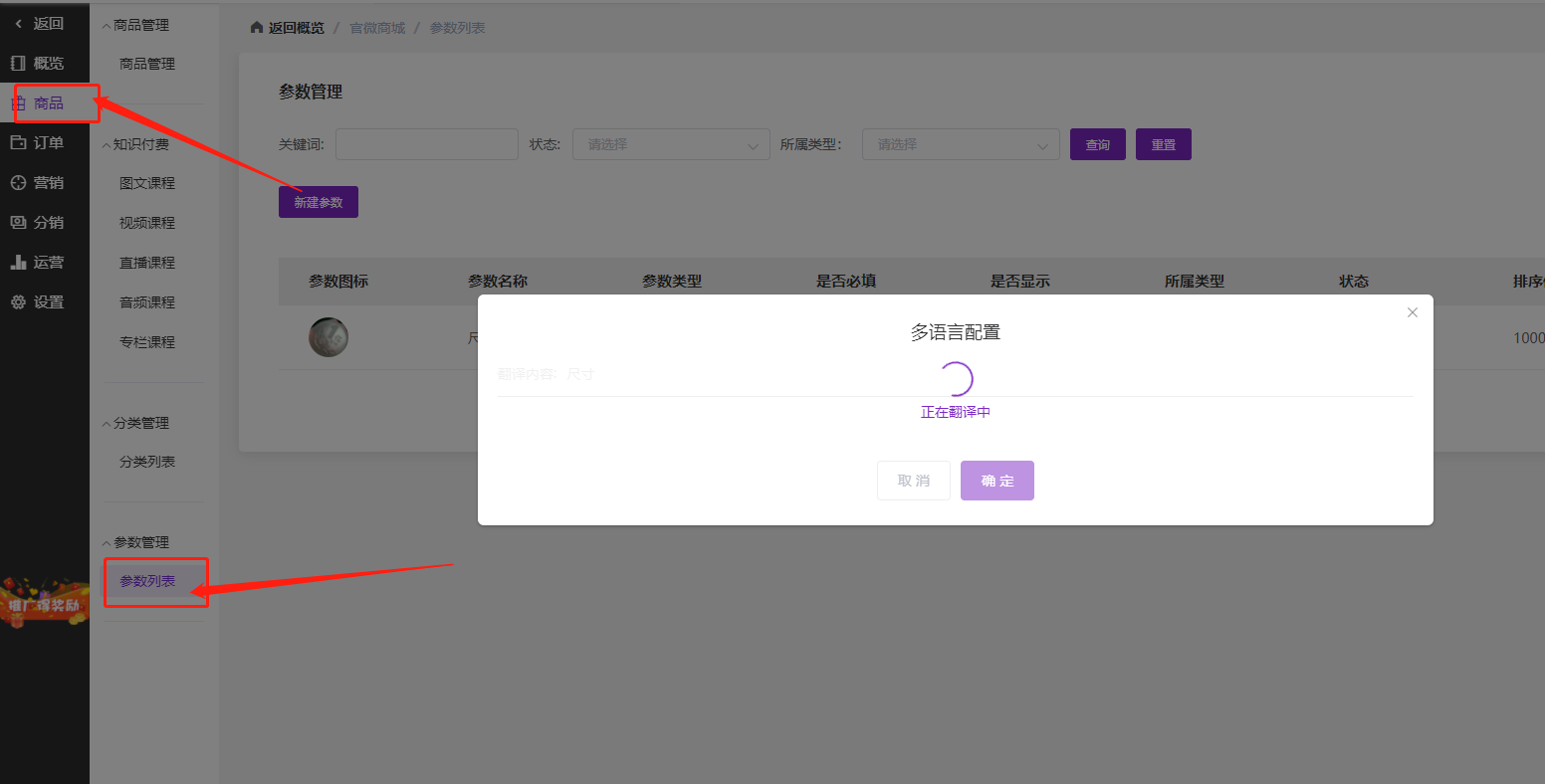Click the Distribution (分销) sidebar icon
Image resolution: width=1545 pixels, height=784 pixels.
[x=18, y=223]
